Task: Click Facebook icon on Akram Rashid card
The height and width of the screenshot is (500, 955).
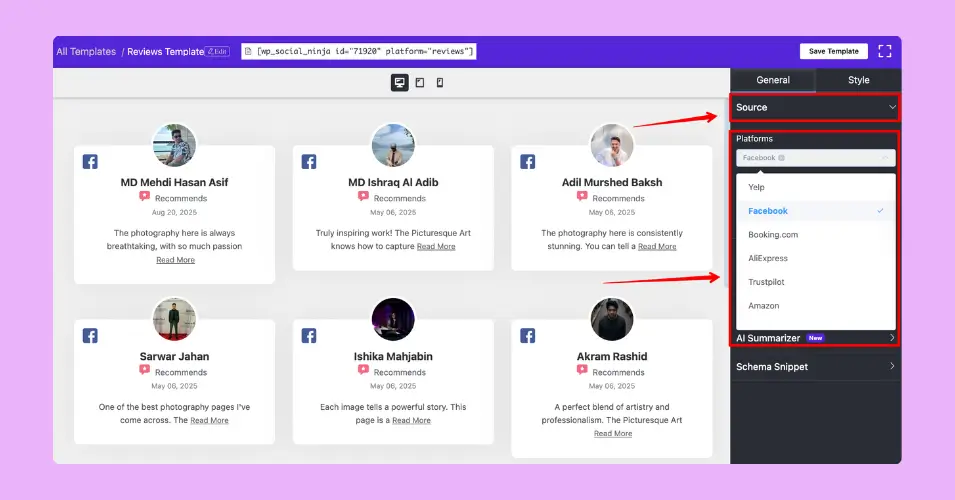Action: click(527, 336)
